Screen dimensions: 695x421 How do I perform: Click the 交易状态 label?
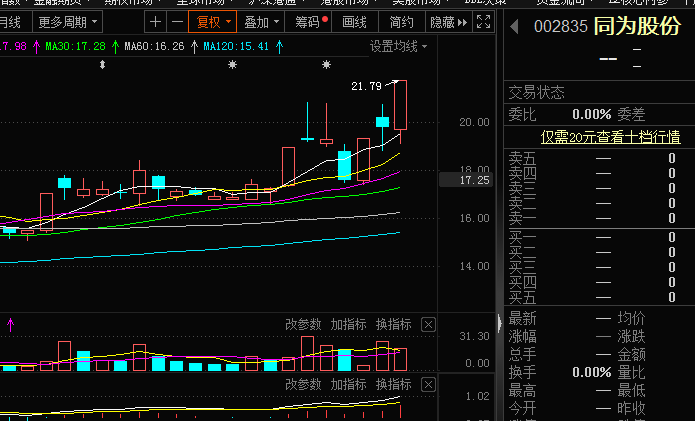536,93
